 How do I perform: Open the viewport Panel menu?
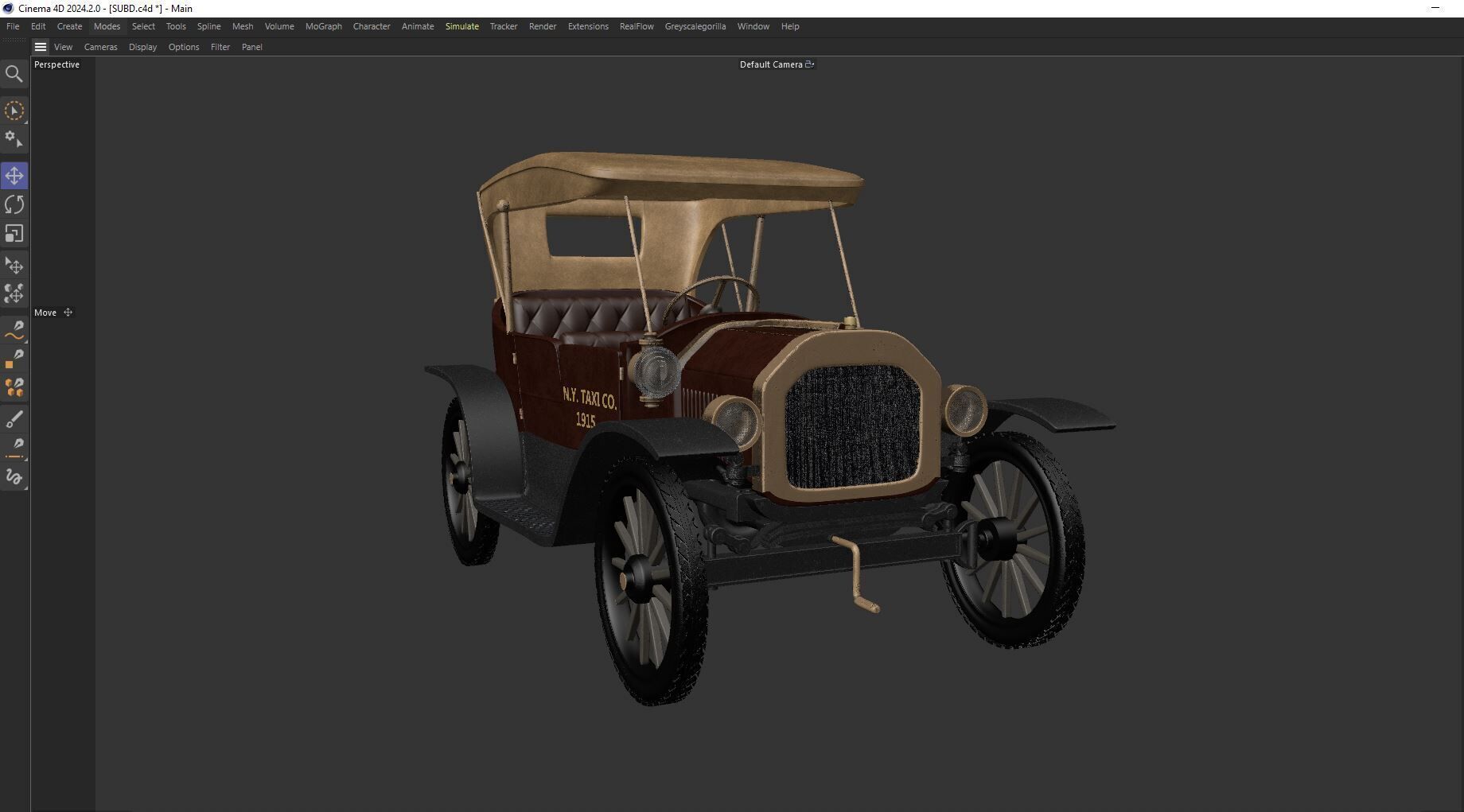(252, 47)
